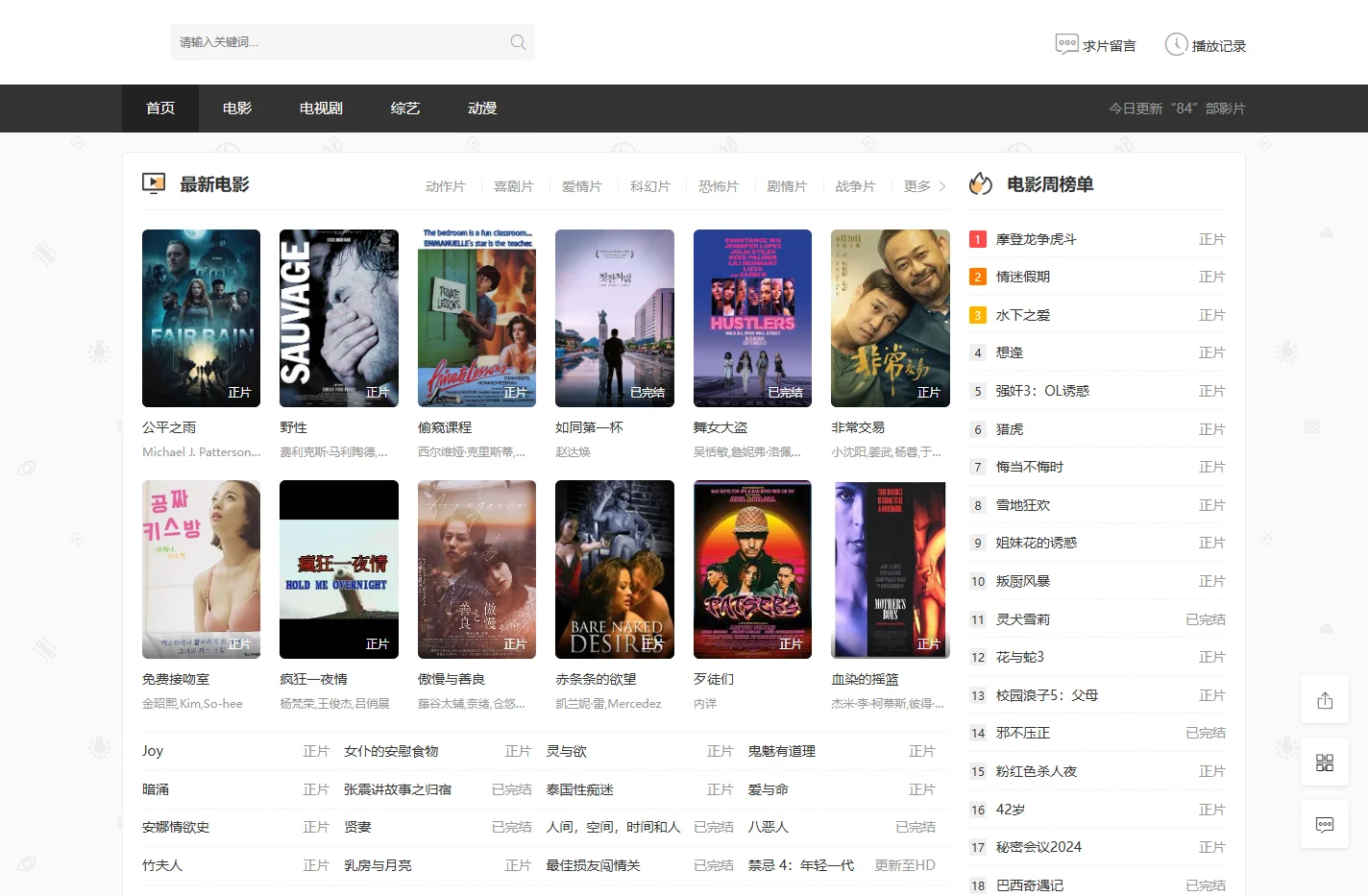Click the 最新电影 play screen icon
This screenshot has height=896, width=1368.
click(x=154, y=183)
